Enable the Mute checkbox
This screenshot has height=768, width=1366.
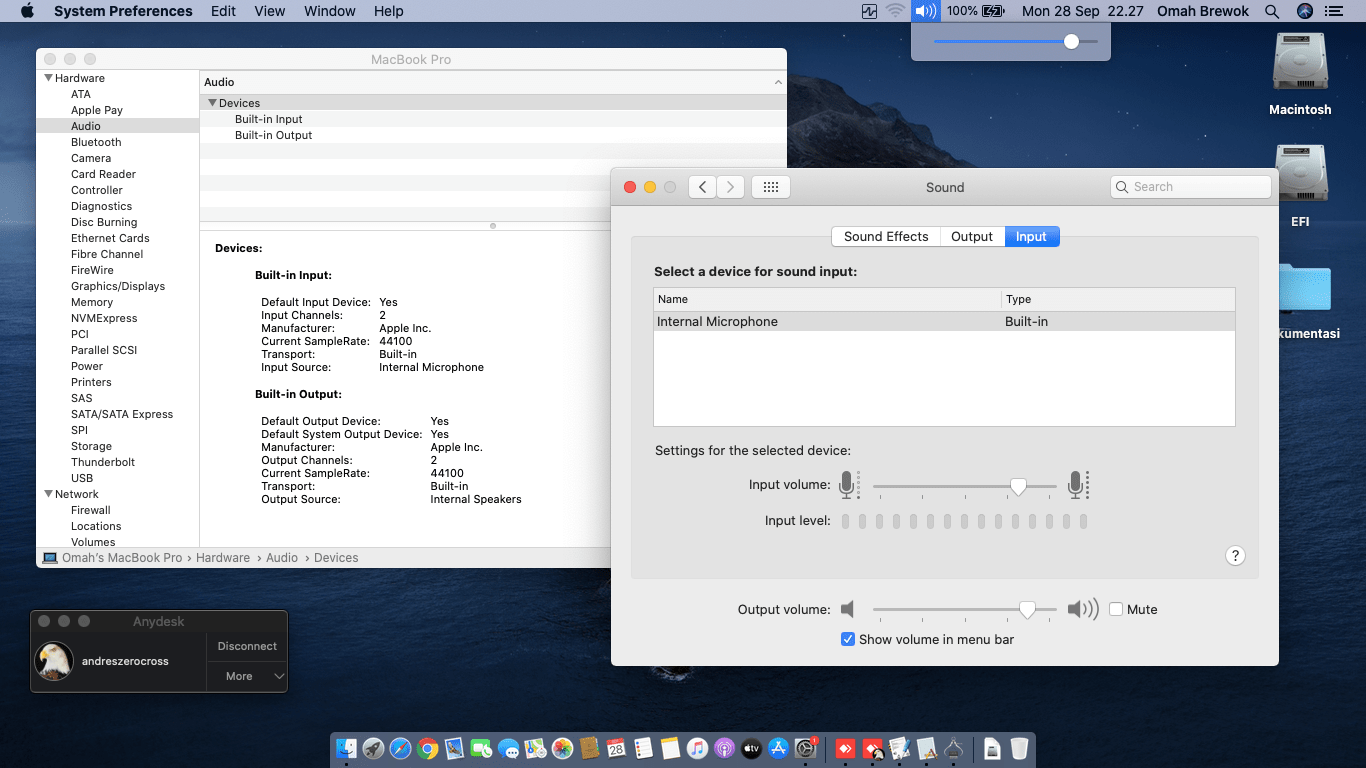click(1116, 609)
